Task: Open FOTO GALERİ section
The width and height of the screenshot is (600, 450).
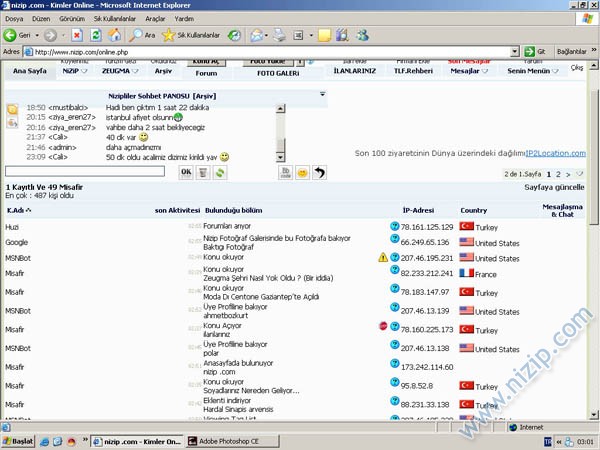Action: pyautogui.click(x=278, y=73)
